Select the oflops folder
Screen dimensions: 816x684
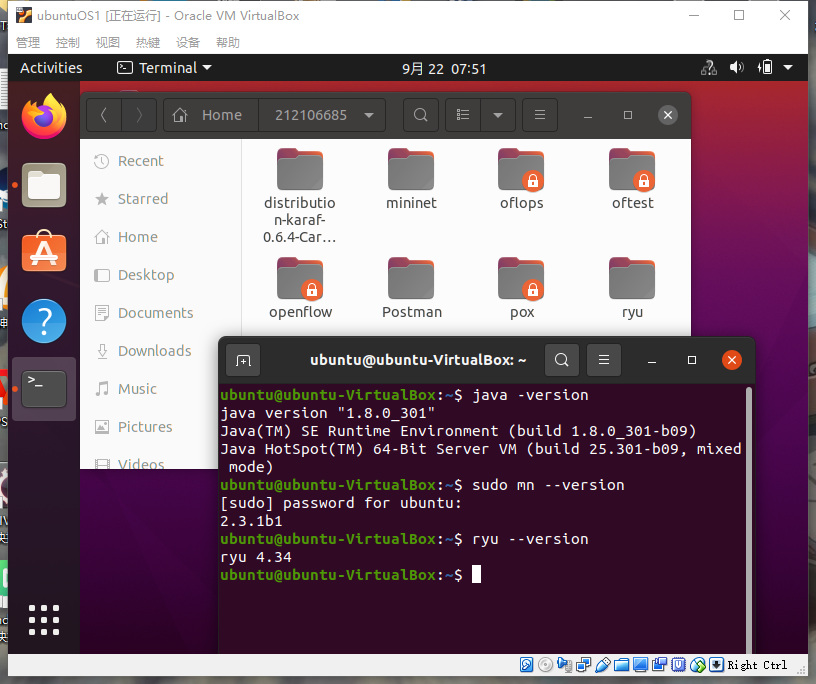(x=521, y=179)
